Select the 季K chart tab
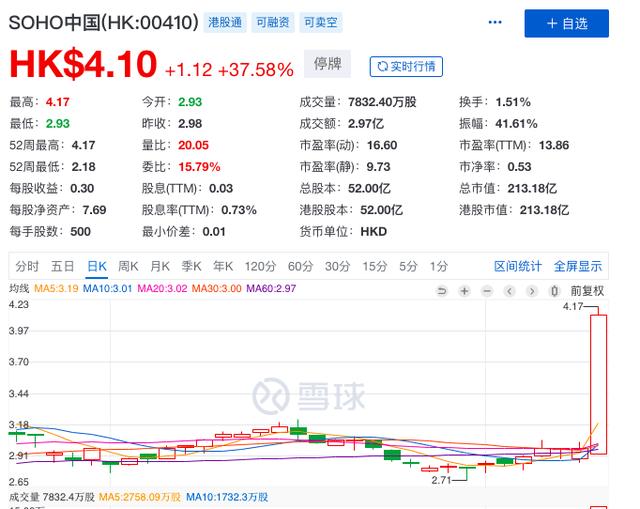The image size is (640, 509). coord(191,267)
